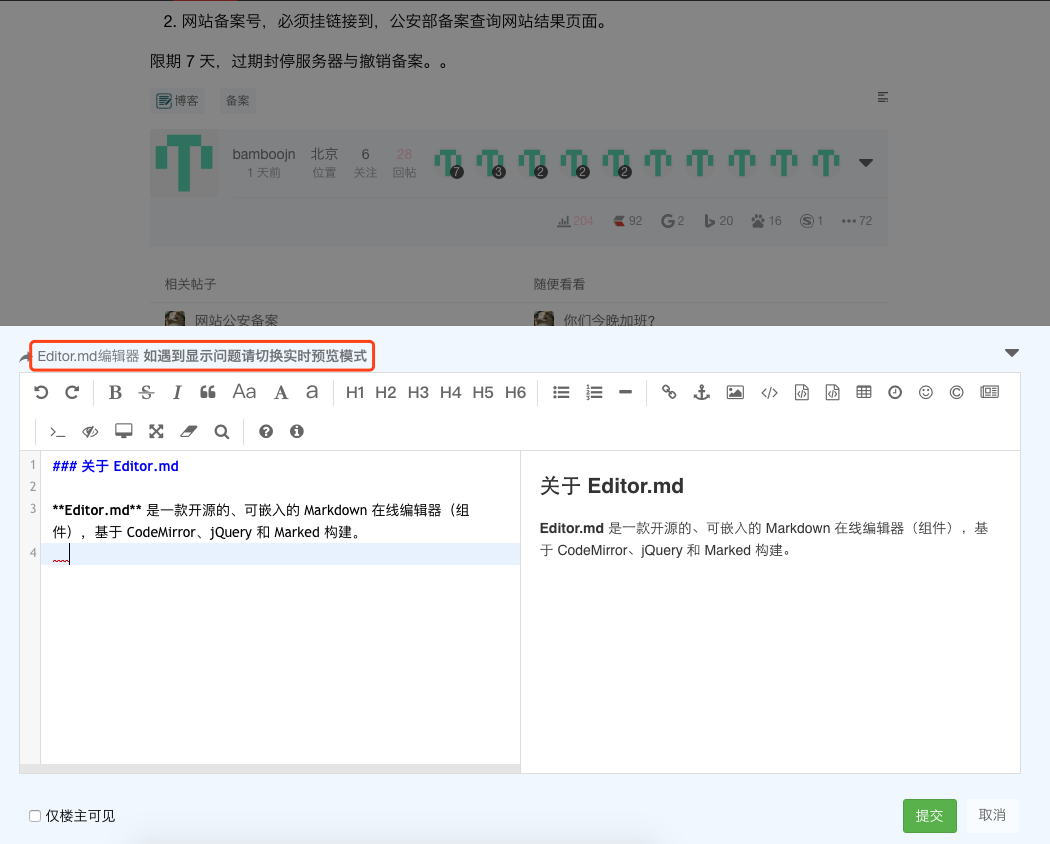Toggle realtime preview eye-slash icon
Image resolution: width=1050 pixels, height=844 pixels.
pyautogui.click(x=90, y=432)
